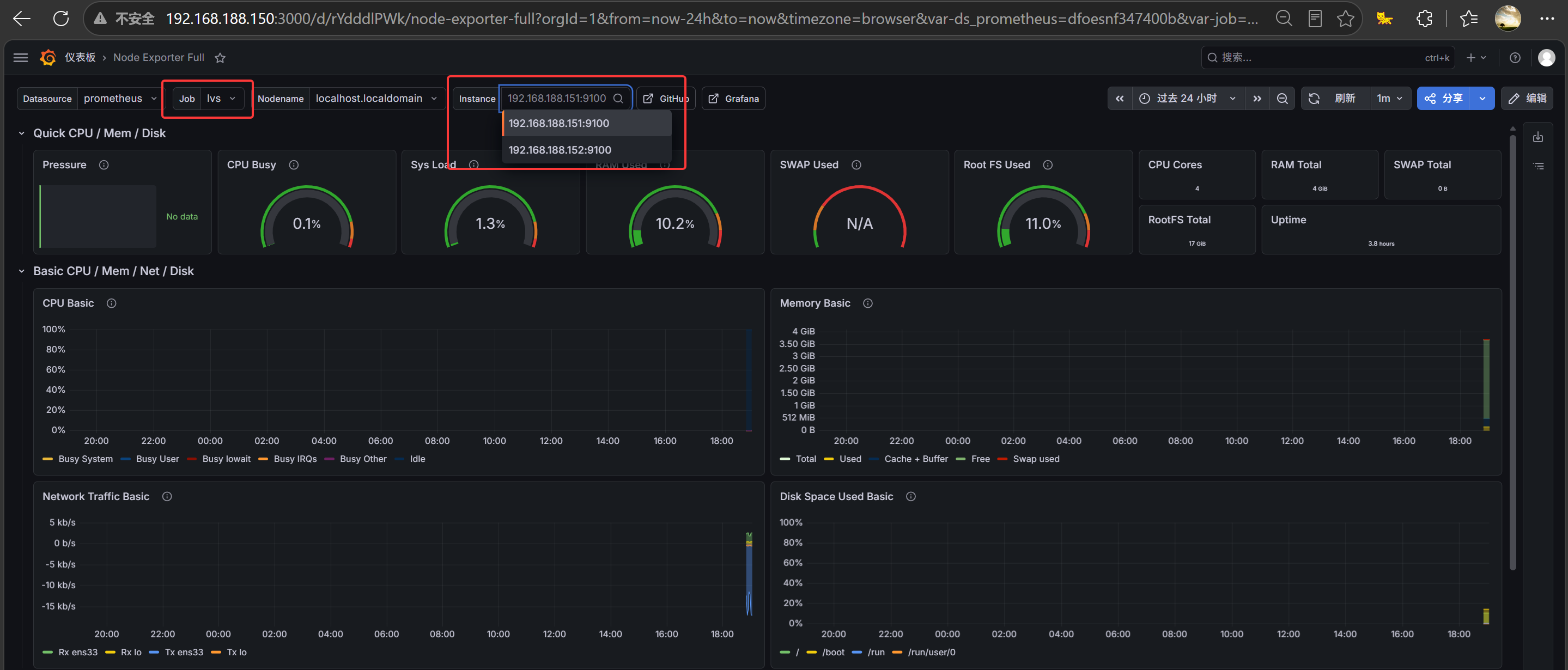Open the browser zoom magnifier icon
Viewport: 1568px width, 670px height.
click(x=1284, y=19)
